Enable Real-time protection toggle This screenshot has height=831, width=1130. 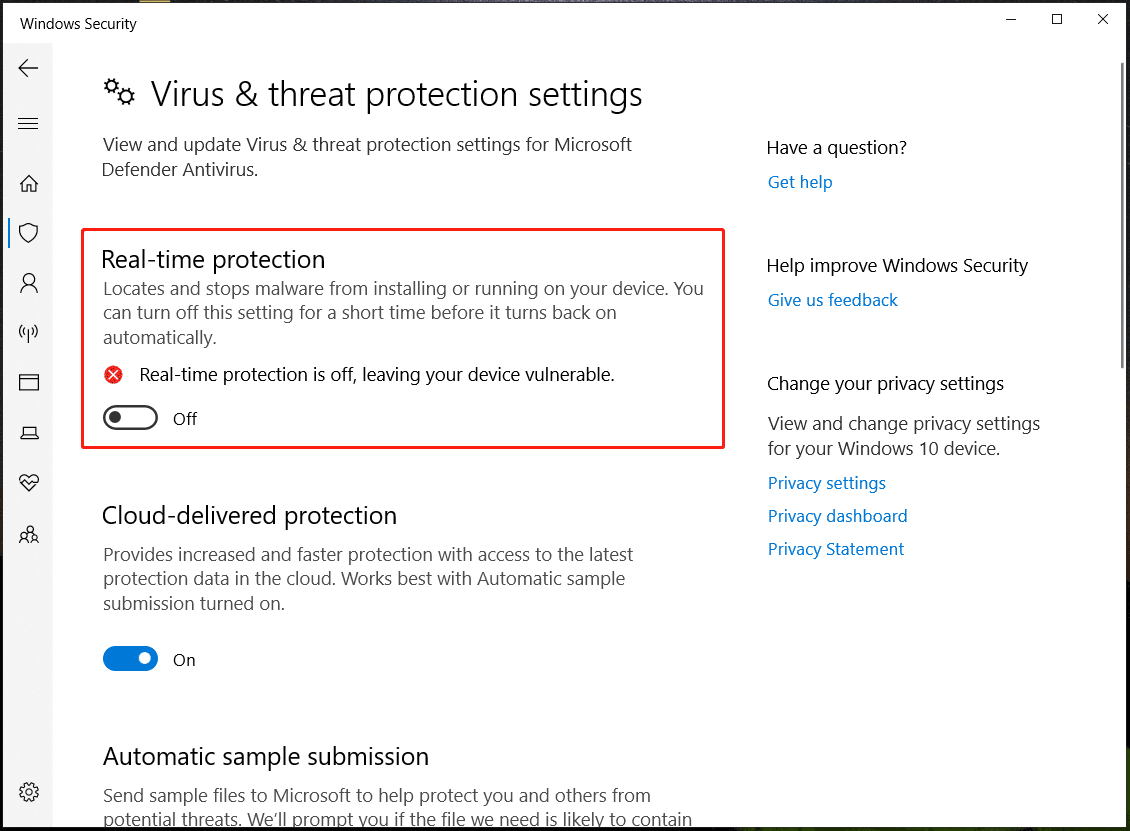[130, 417]
